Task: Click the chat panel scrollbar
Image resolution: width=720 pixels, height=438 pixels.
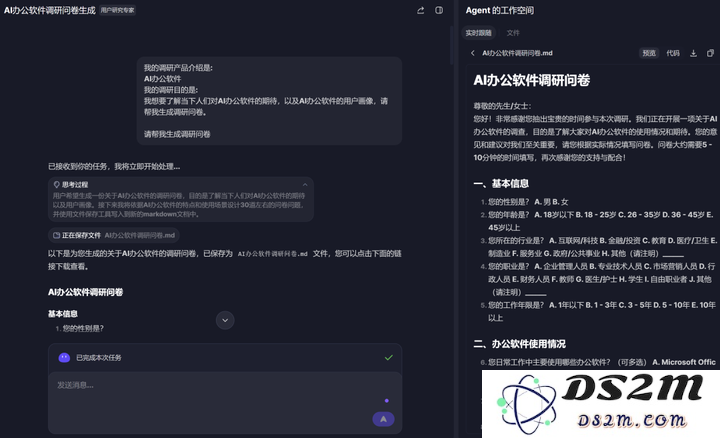Action: [452, 44]
